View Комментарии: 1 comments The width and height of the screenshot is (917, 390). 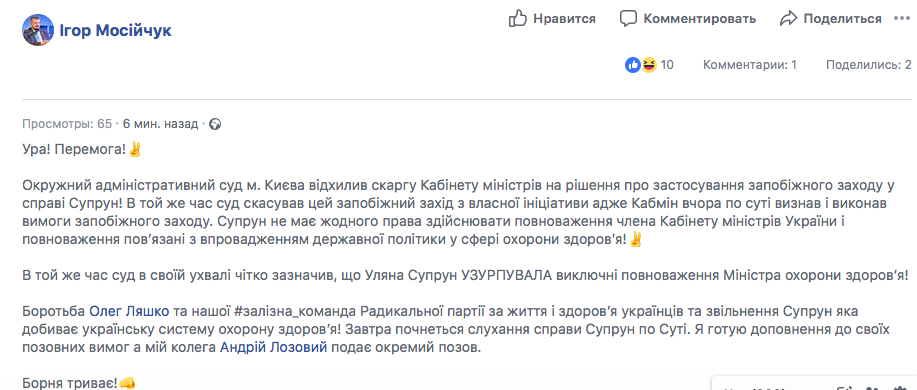[750, 65]
